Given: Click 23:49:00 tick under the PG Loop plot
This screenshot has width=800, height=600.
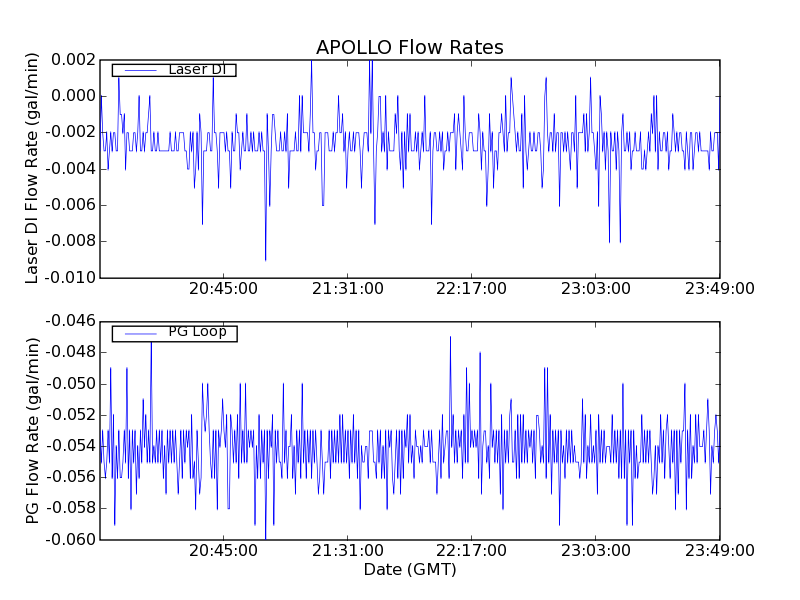Looking at the screenshot, I should (x=719, y=551).
